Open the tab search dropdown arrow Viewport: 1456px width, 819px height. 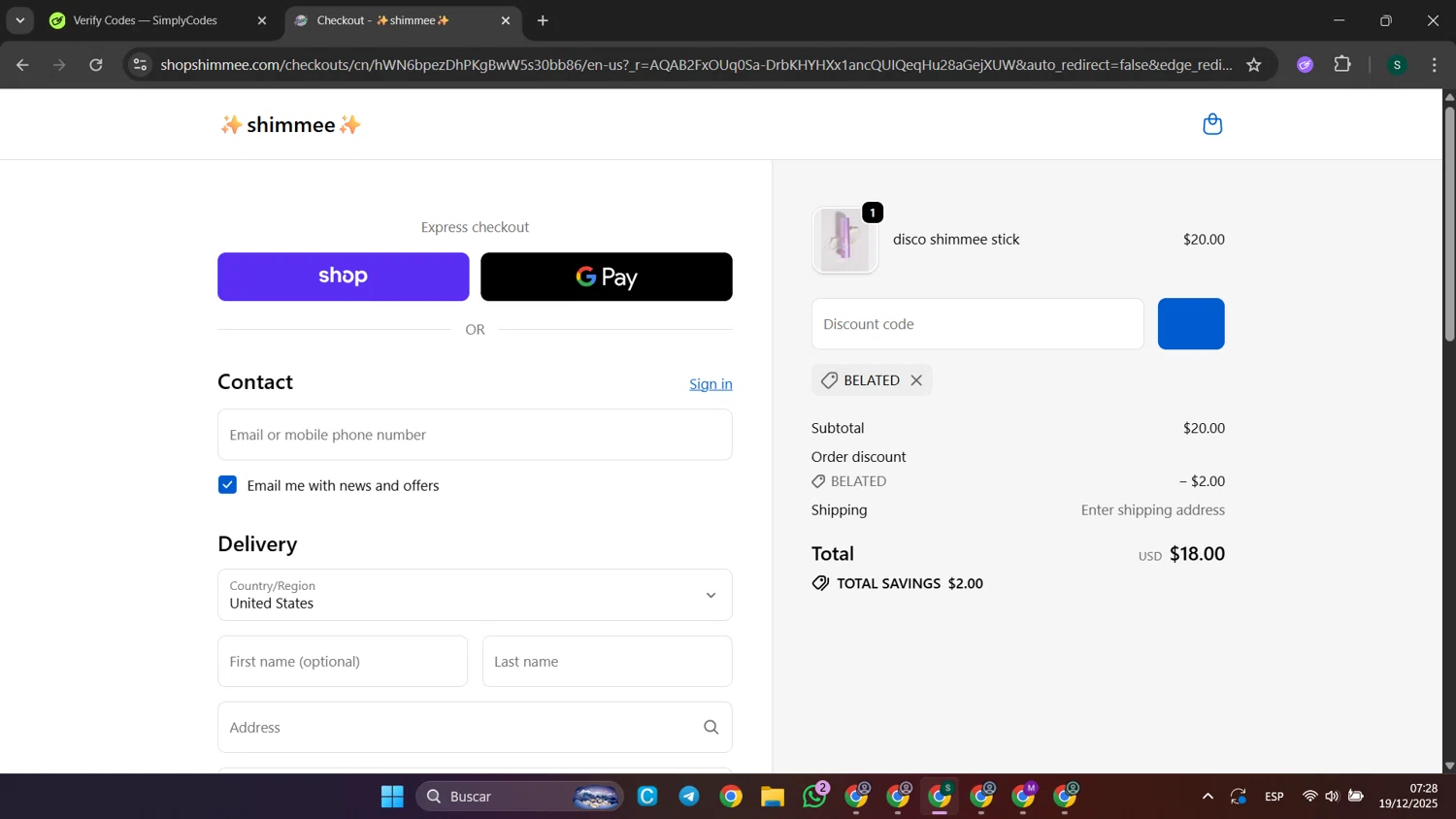pyautogui.click(x=19, y=20)
